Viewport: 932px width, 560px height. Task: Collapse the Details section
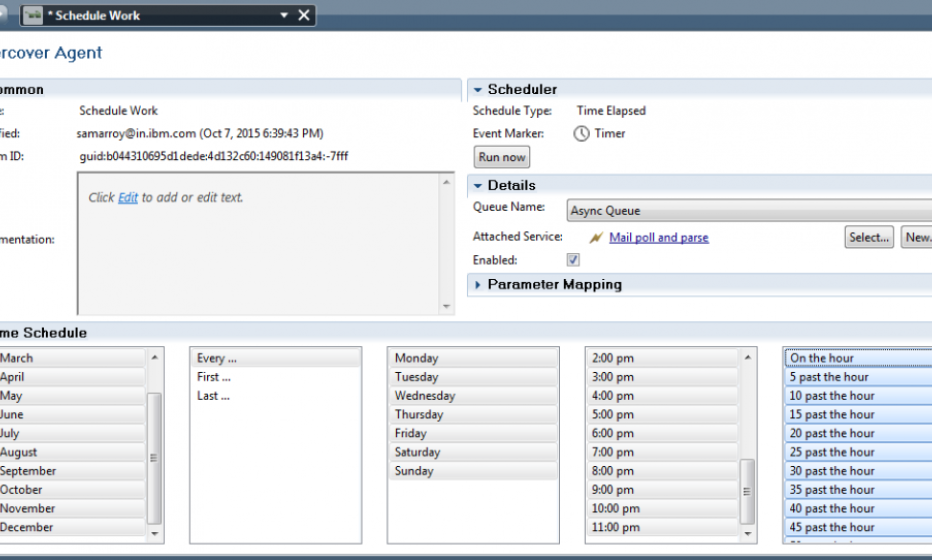[x=478, y=186]
